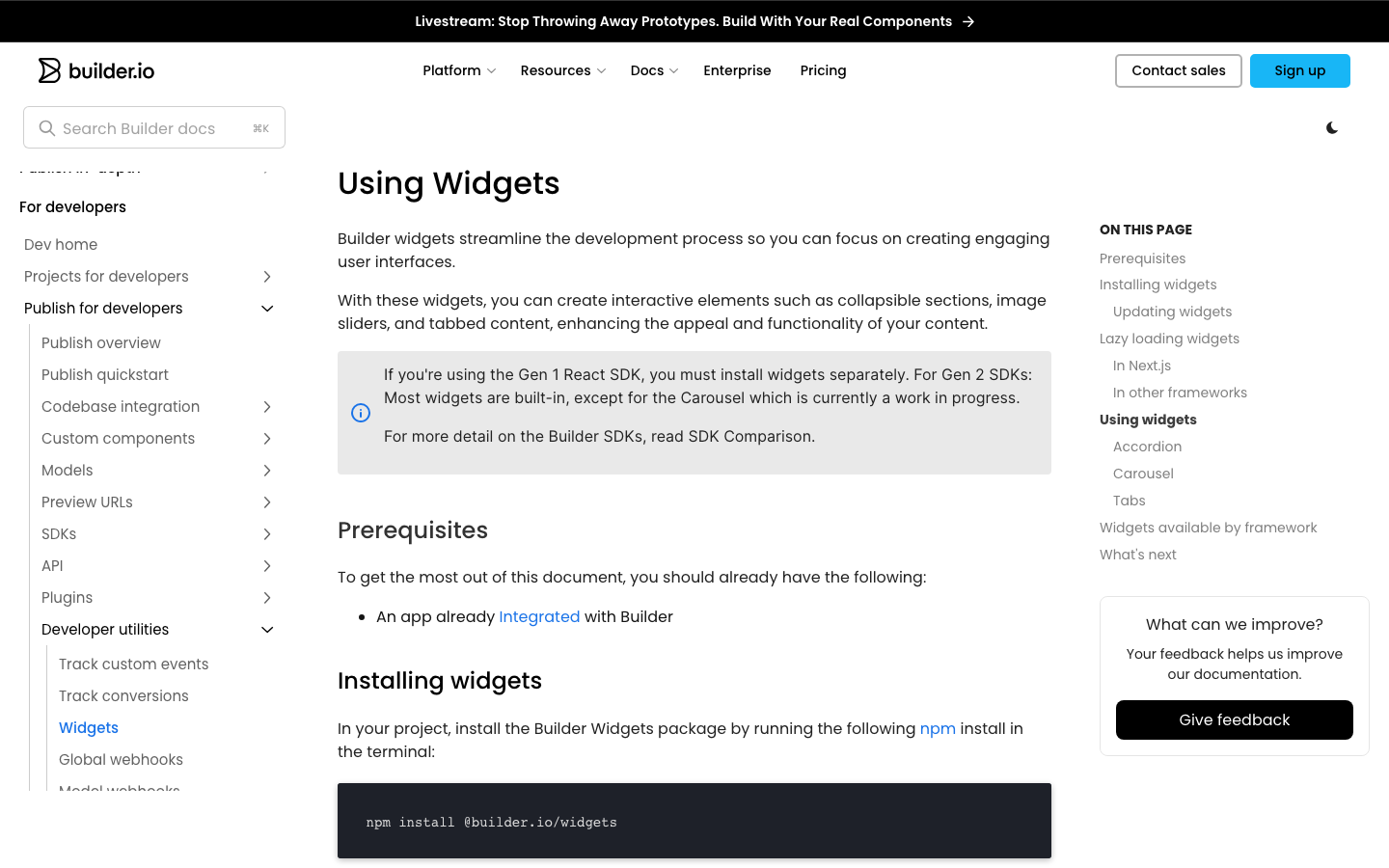1389x868 pixels.
Task: Expand Plugins chevron in sidebar
Action: coord(267,598)
